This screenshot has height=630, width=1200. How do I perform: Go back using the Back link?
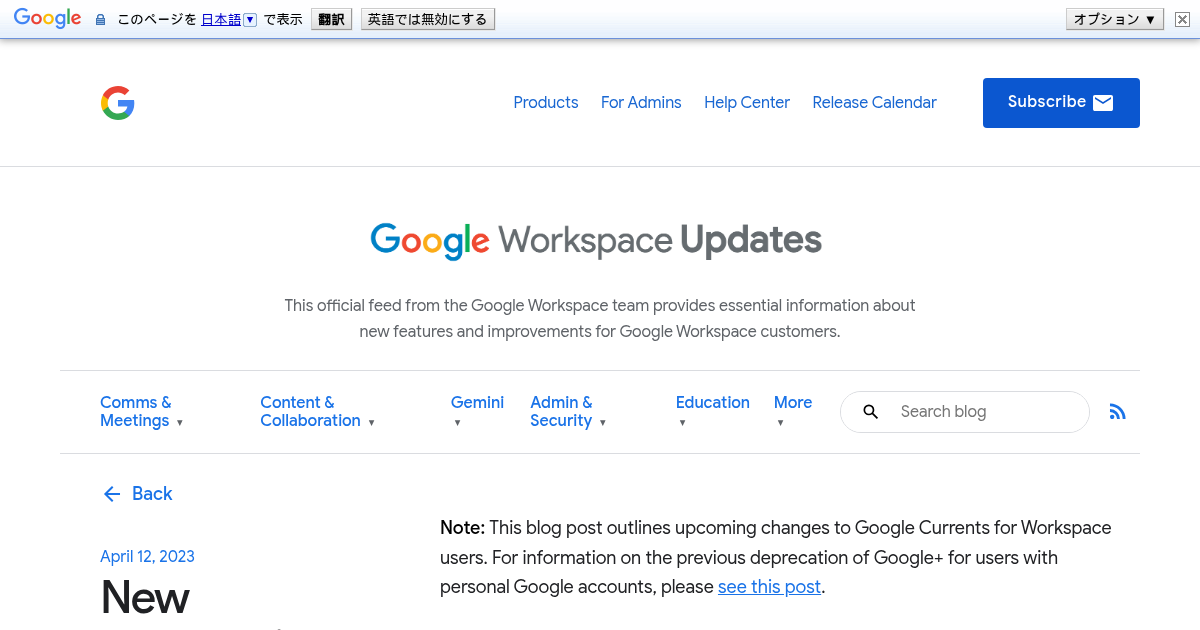pyautogui.click(x=138, y=494)
